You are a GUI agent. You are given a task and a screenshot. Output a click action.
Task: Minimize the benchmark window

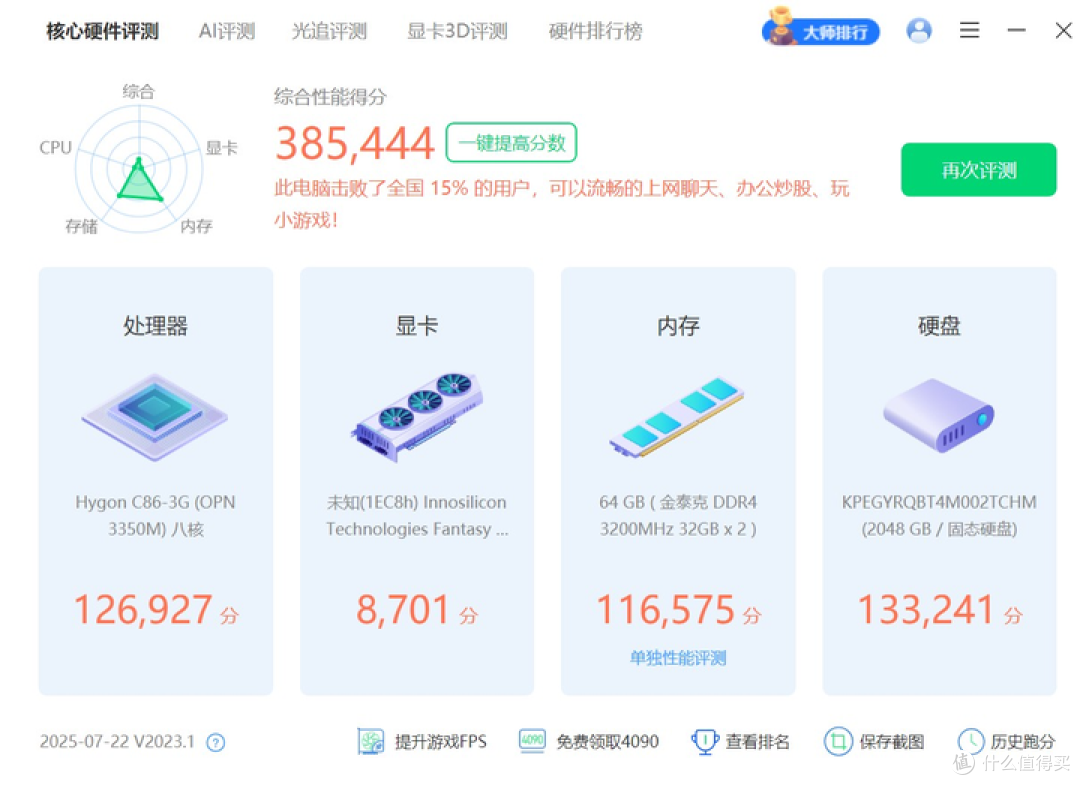tap(1016, 30)
